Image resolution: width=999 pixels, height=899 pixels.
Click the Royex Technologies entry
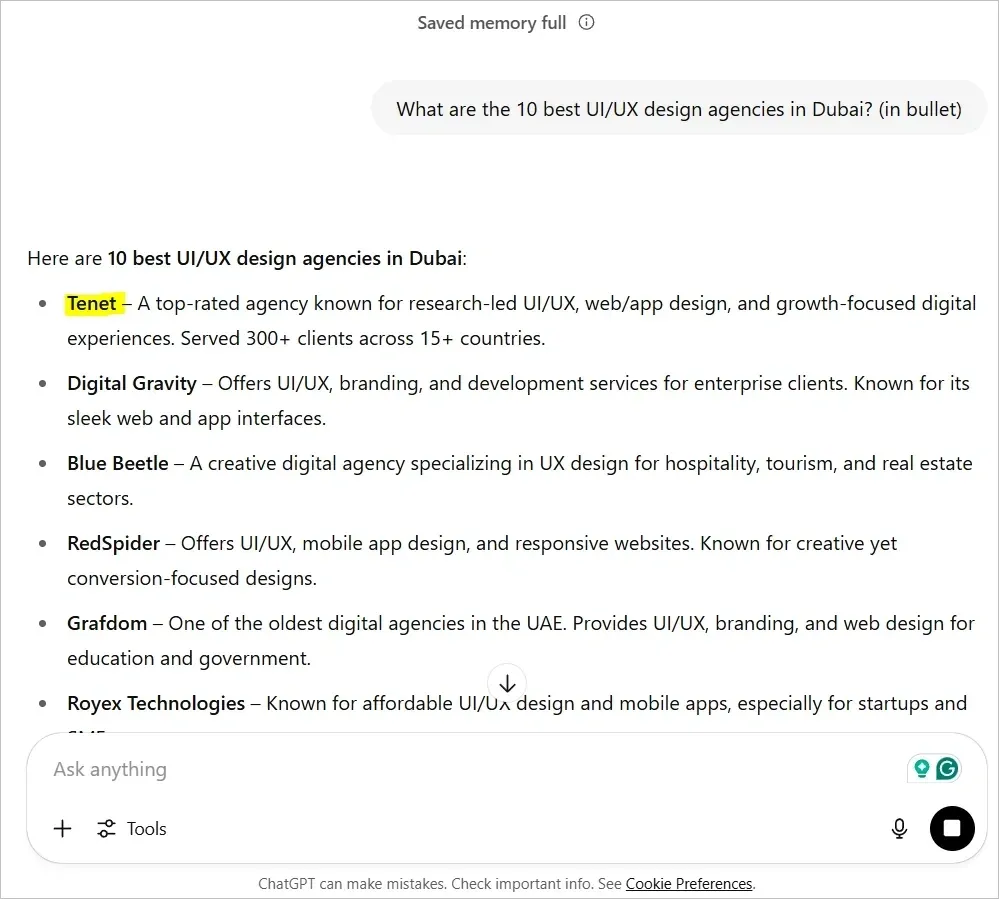coord(156,703)
